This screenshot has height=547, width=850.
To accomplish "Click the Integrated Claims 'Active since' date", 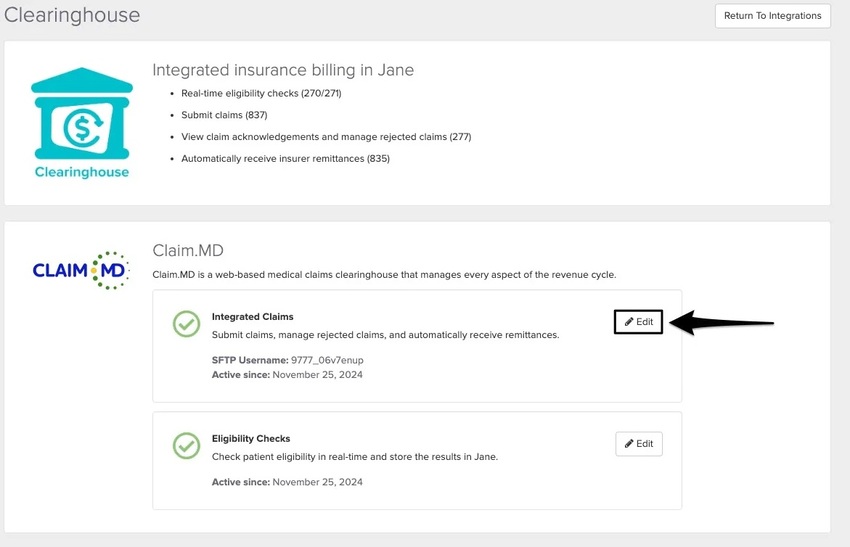I will click(318, 375).
